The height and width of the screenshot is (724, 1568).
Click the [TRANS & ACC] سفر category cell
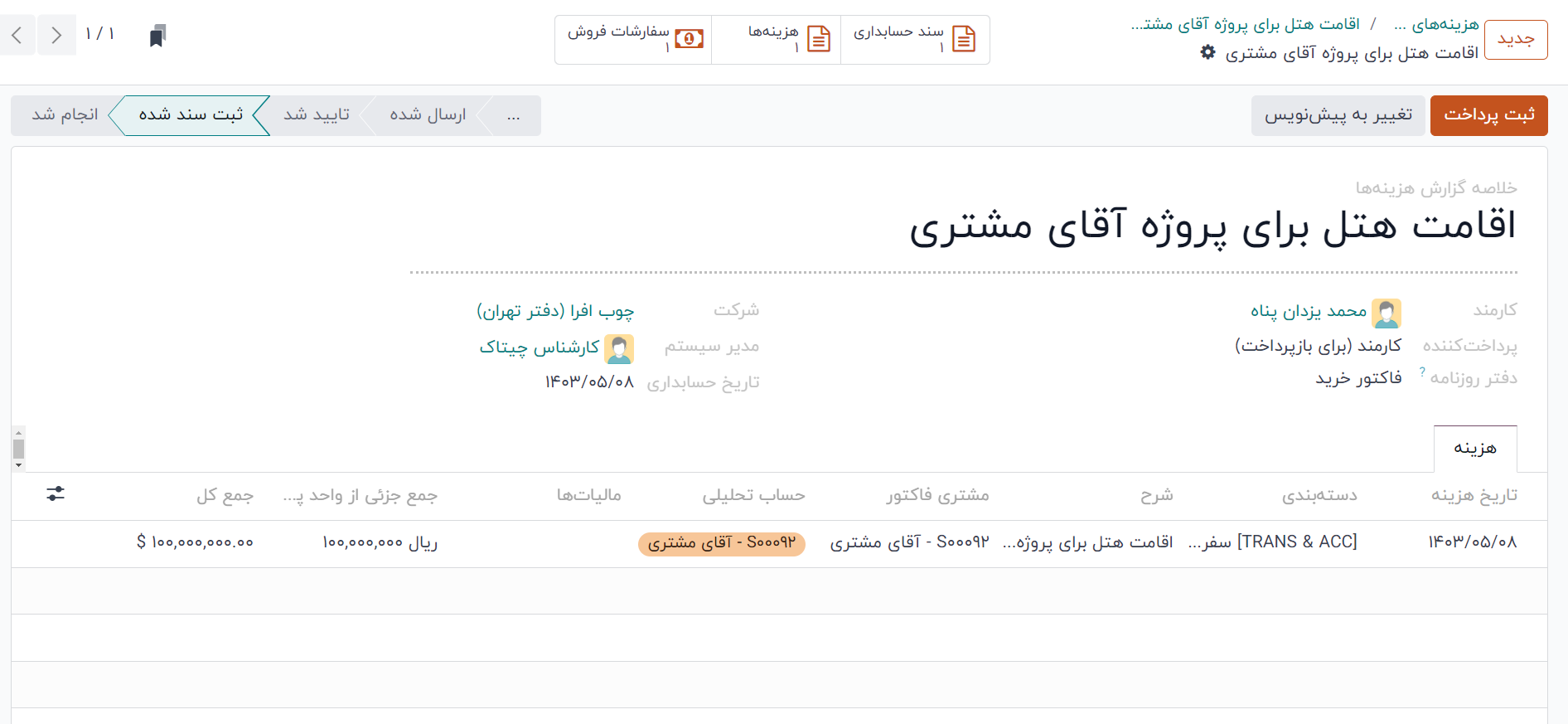click(x=1273, y=542)
